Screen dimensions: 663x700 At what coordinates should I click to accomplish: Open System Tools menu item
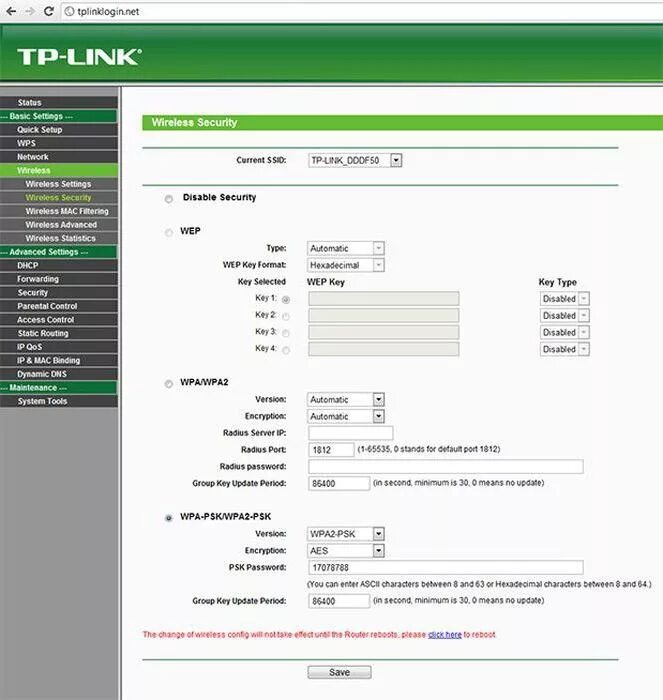click(x=59, y=401)
